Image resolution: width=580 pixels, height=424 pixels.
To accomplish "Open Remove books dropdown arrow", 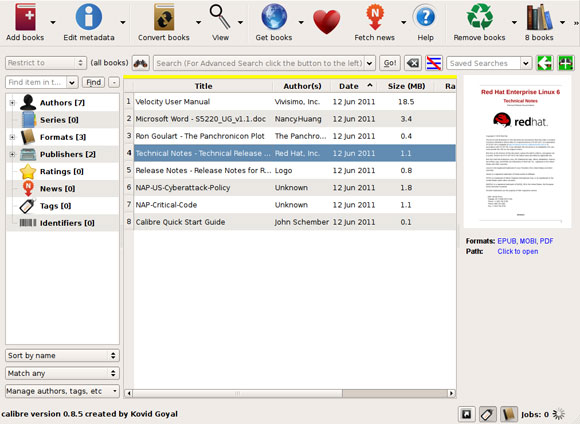I will click(514, 22).
